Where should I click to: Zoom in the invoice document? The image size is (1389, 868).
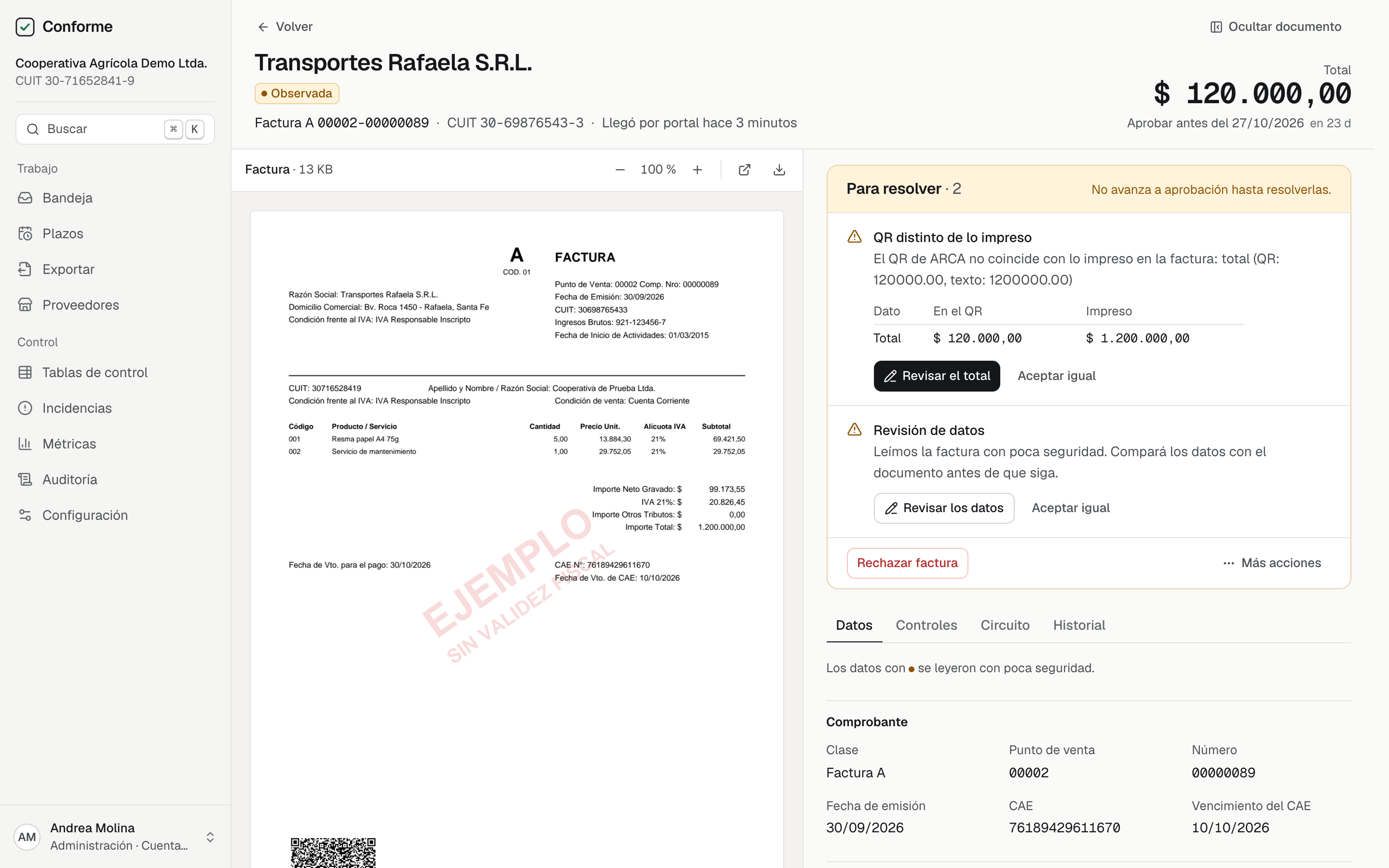(x=697, y=170)
